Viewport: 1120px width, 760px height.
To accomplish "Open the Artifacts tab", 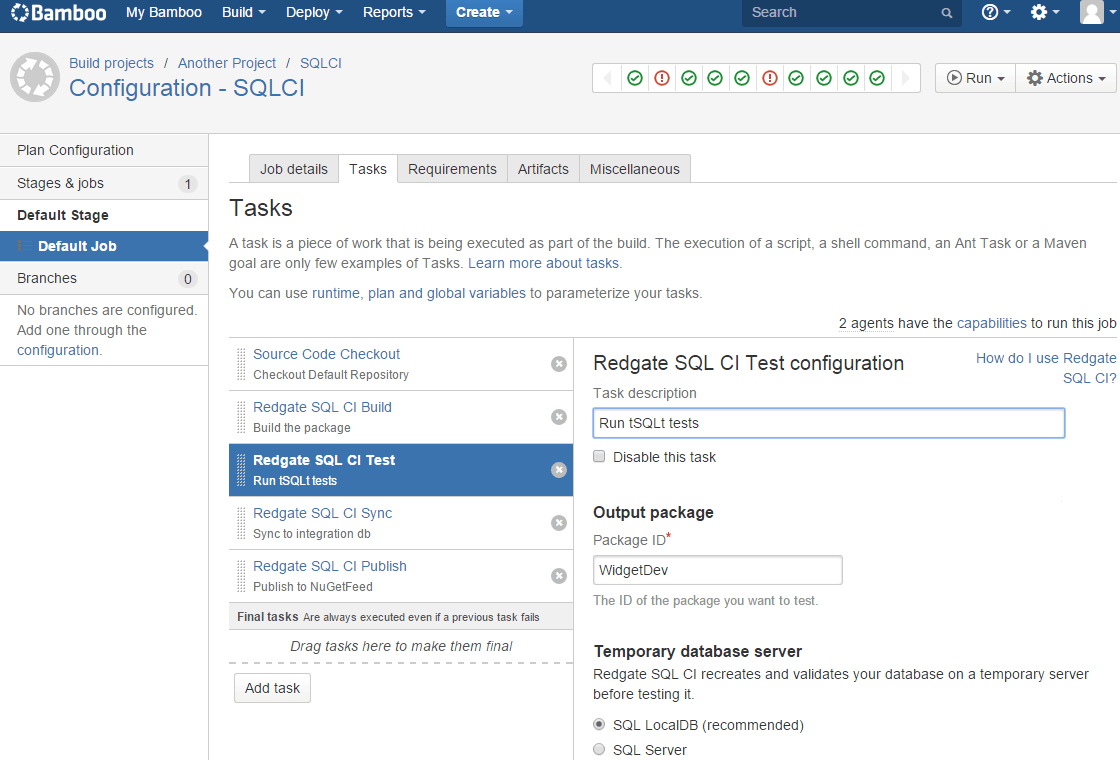I will [x=543, y=169].
